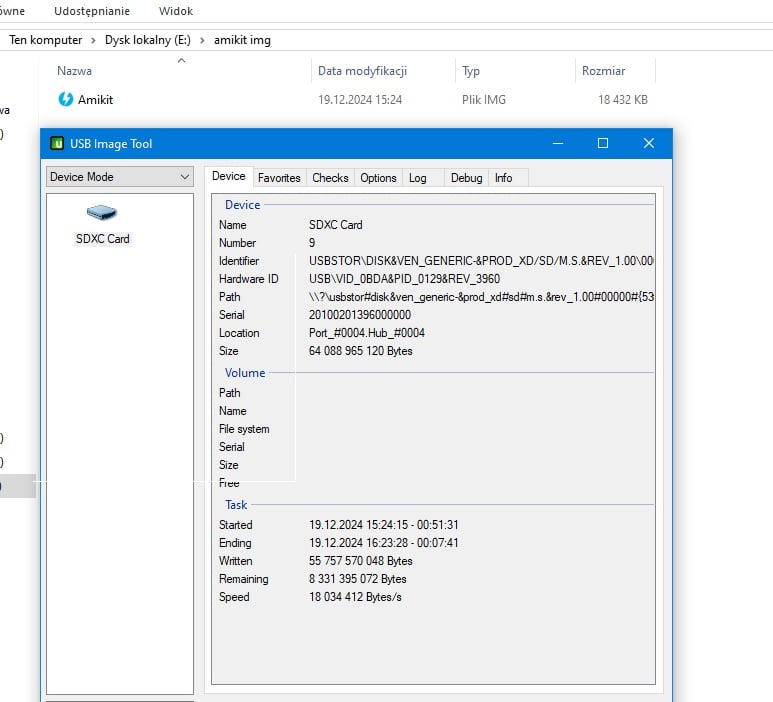Switch to the Favorites tab
Image resolution: width=773 pixels, height=702 pixels.
(x=279, y=178)
